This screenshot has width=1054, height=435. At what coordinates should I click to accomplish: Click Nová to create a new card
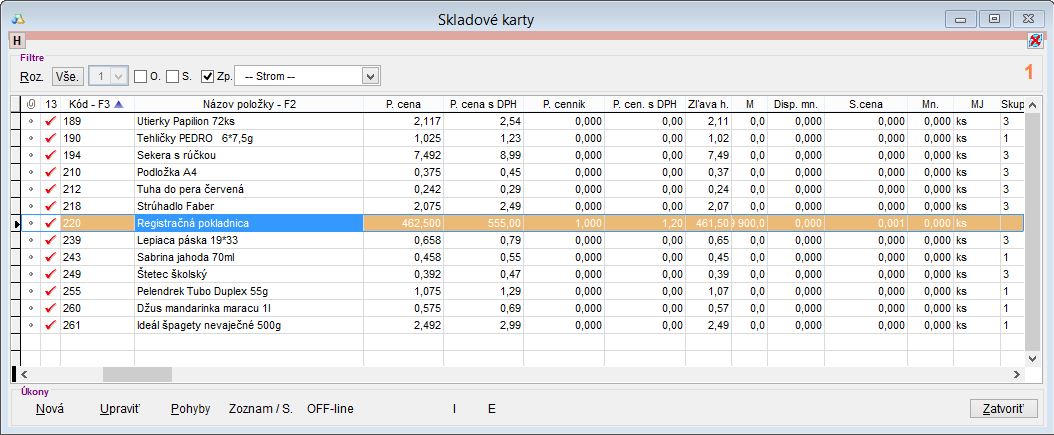point(50,409)
